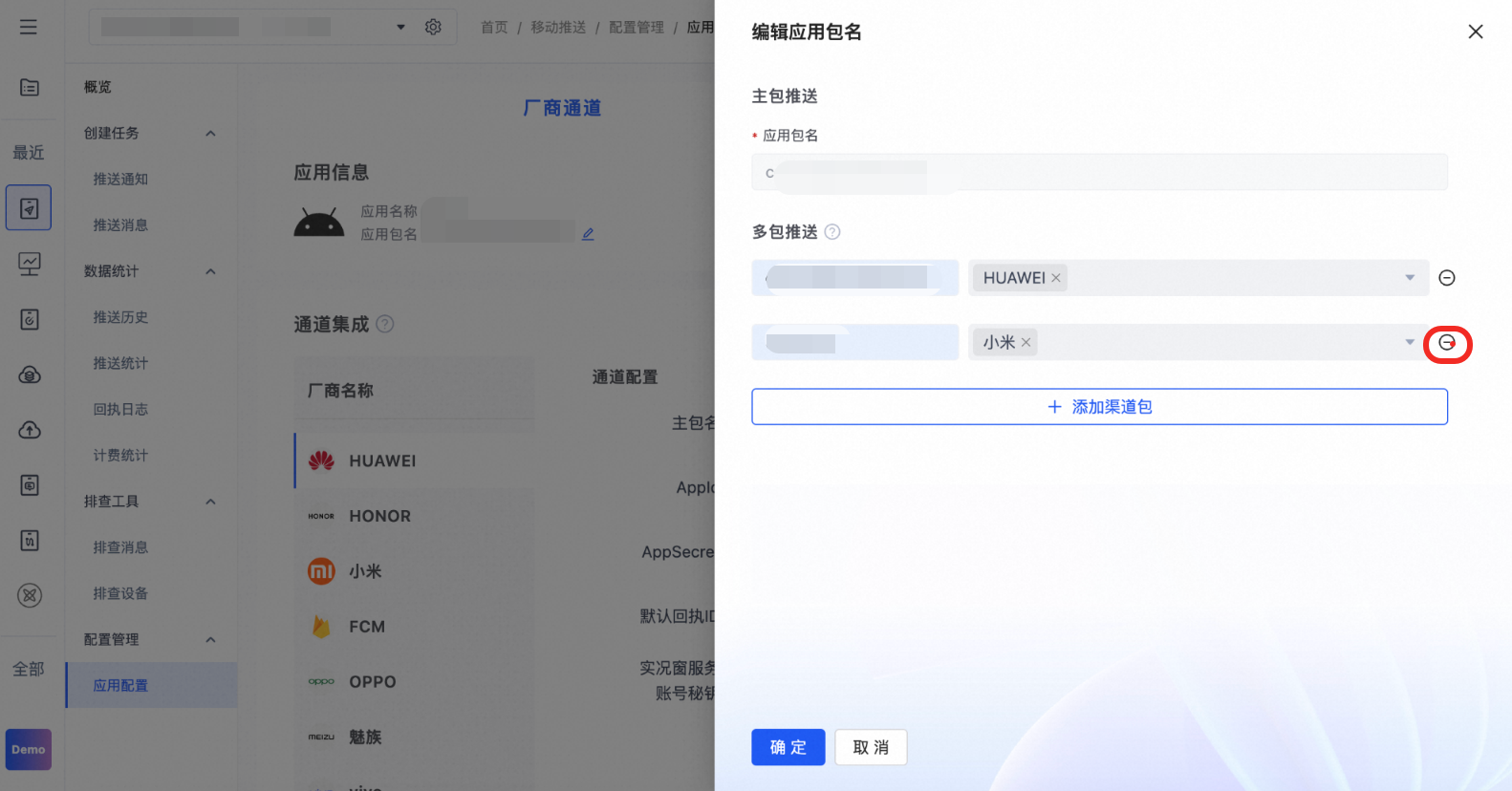Collapse the 数据统计 menu section

210,271
